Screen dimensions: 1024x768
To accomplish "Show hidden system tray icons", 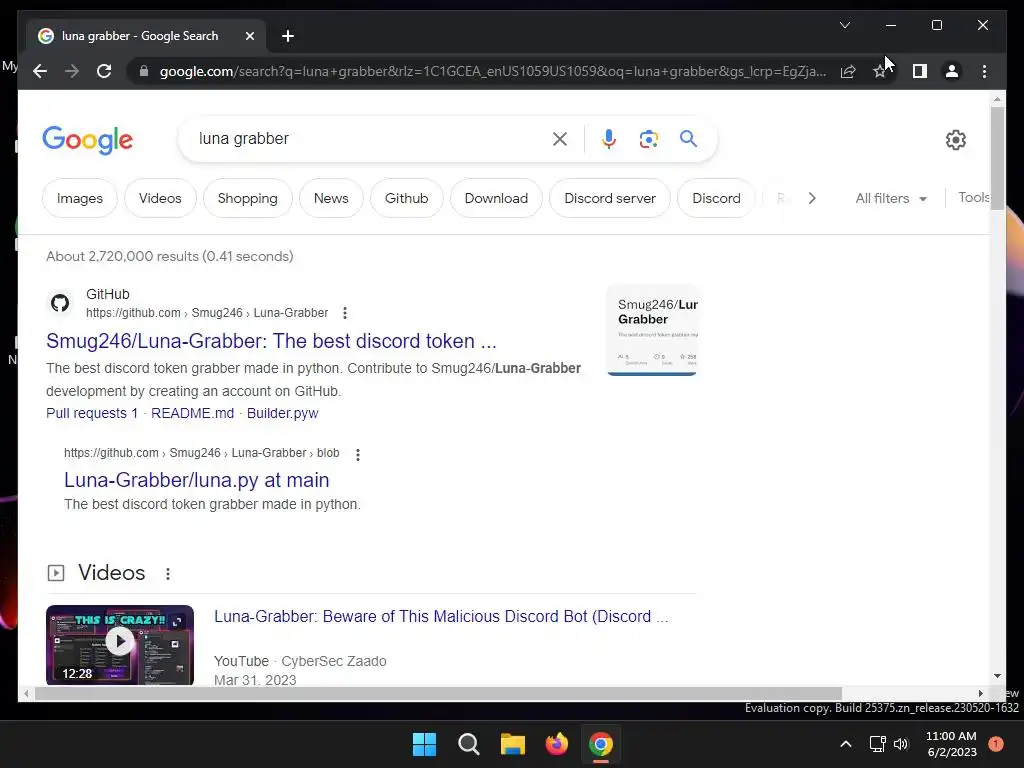I will click(846, 744).
